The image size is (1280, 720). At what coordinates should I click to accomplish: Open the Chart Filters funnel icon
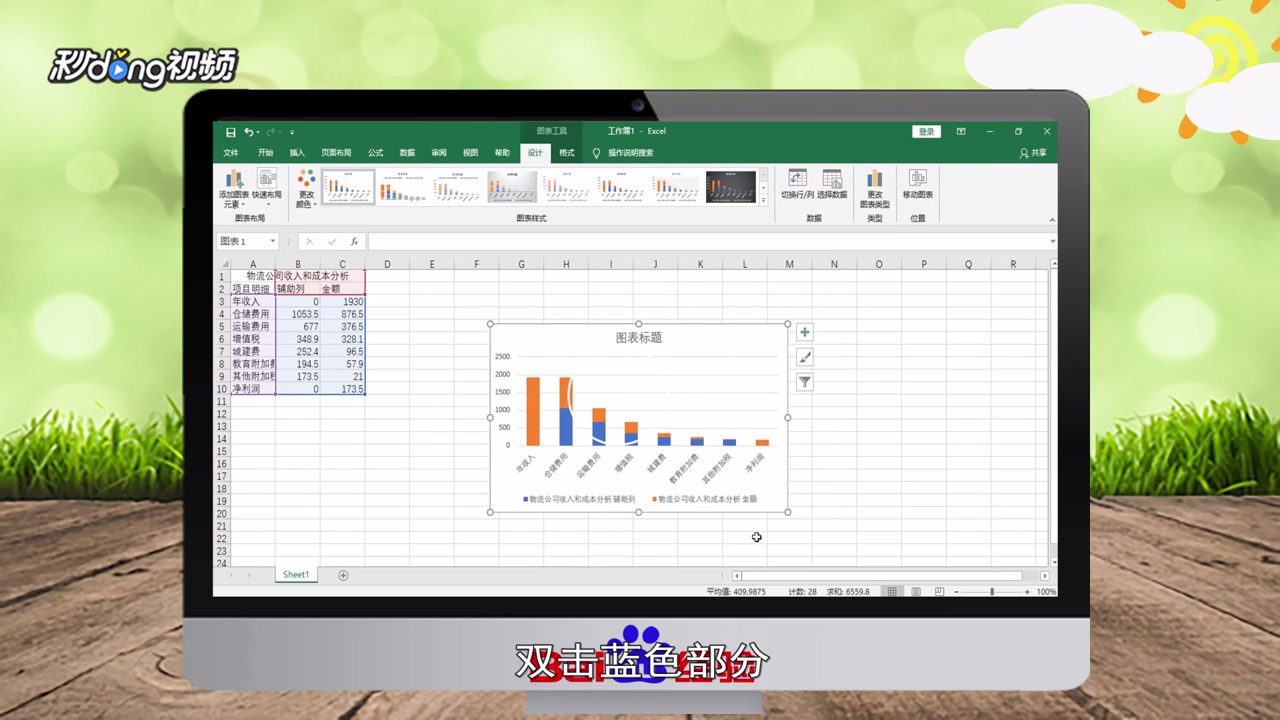[804, 381]
